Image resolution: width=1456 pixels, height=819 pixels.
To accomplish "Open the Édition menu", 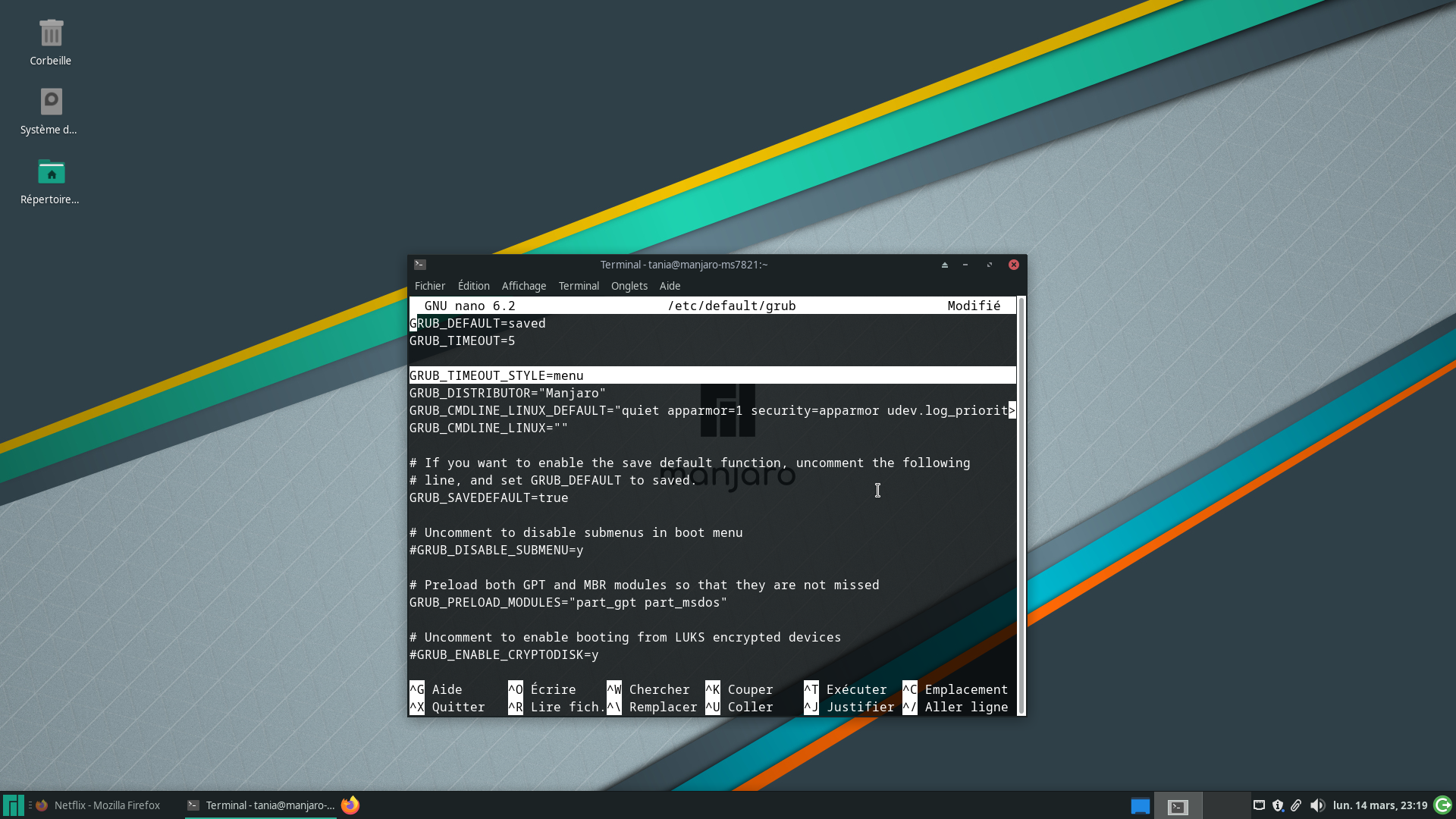I will [x=473, y=286].
